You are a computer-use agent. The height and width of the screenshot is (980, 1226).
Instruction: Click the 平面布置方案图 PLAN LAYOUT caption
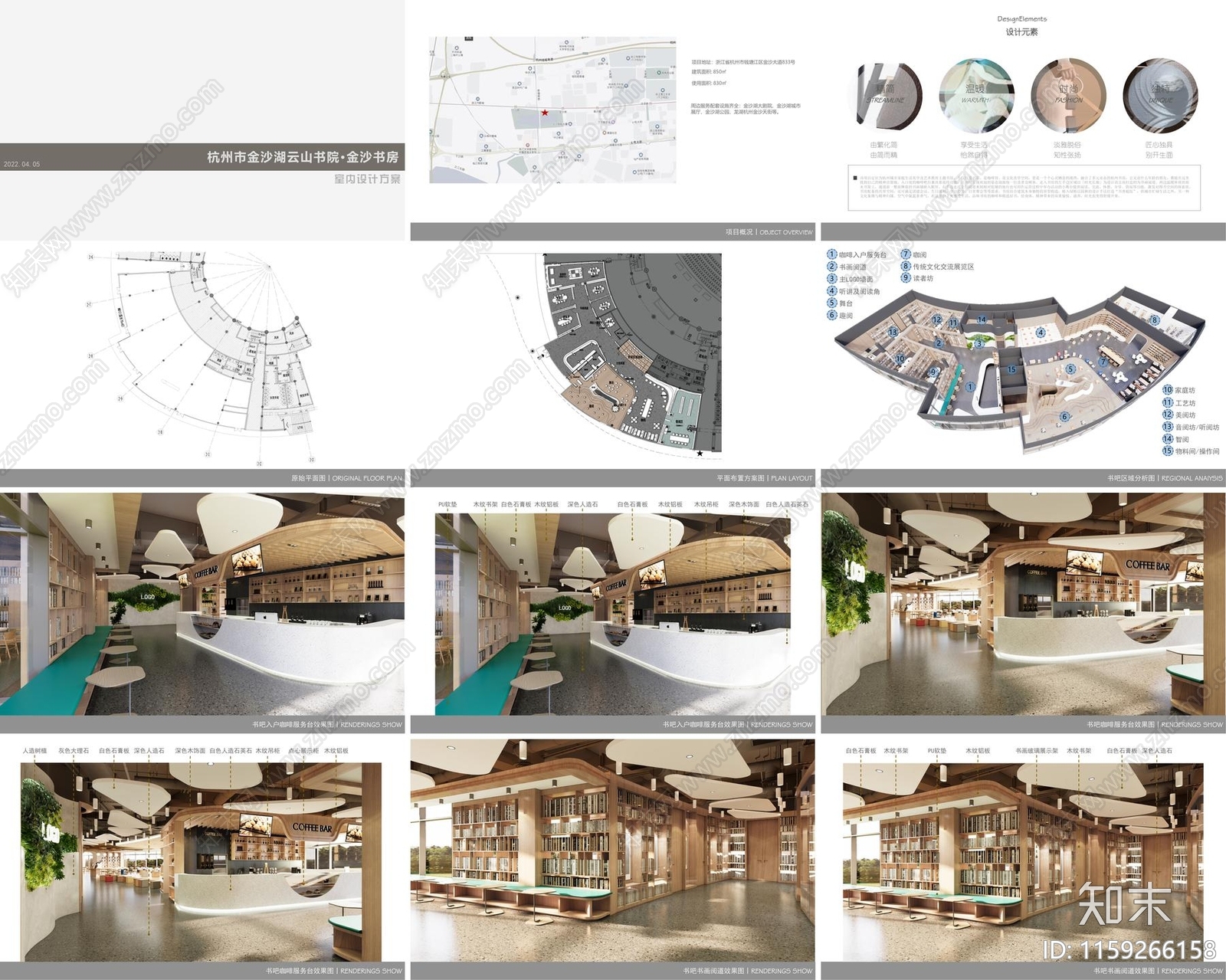[x=765, y=478]
